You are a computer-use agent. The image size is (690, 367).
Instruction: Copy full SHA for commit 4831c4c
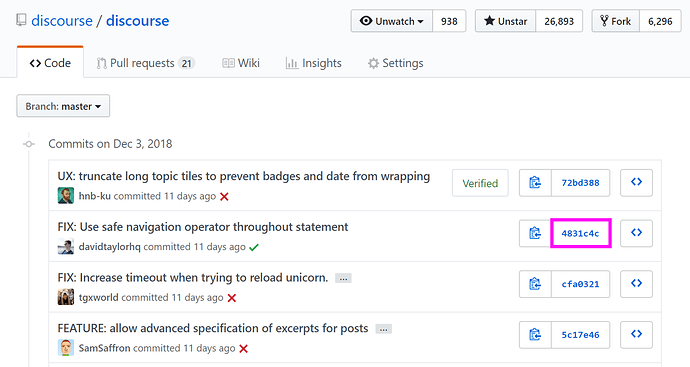click(x=535, y=233)
